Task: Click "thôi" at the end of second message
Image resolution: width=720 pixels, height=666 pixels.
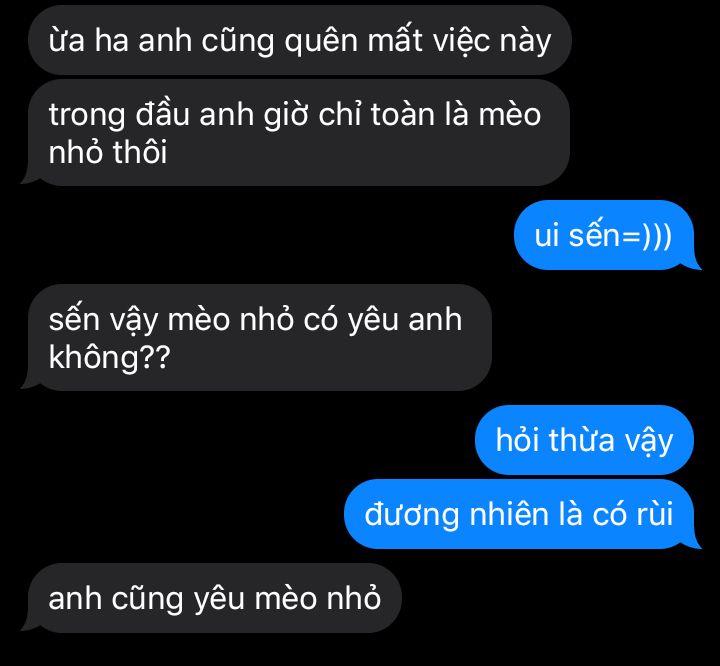Action: pos(140,152)
